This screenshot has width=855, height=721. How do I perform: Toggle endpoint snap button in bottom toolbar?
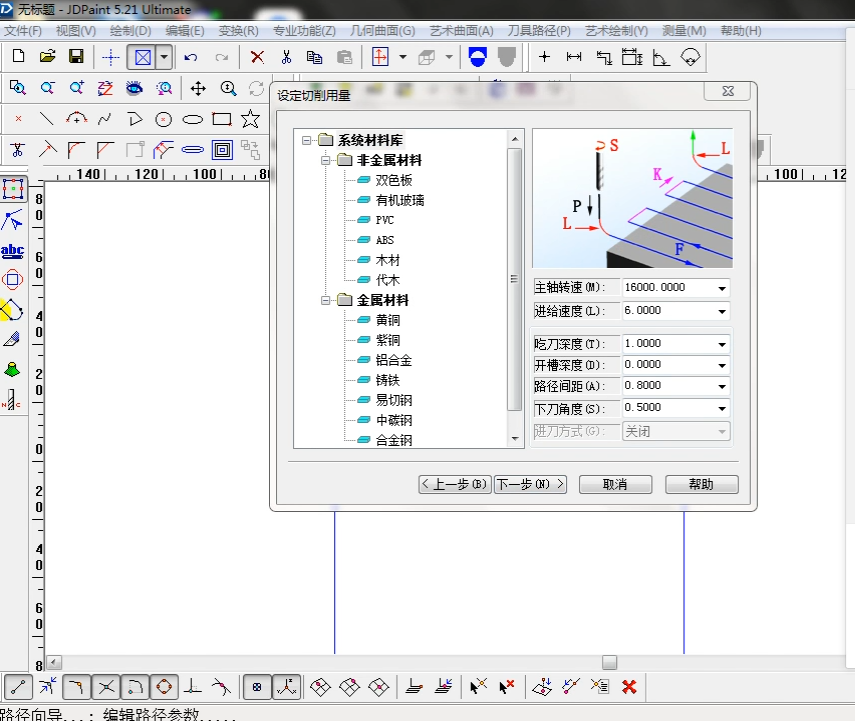pos(18,687)
